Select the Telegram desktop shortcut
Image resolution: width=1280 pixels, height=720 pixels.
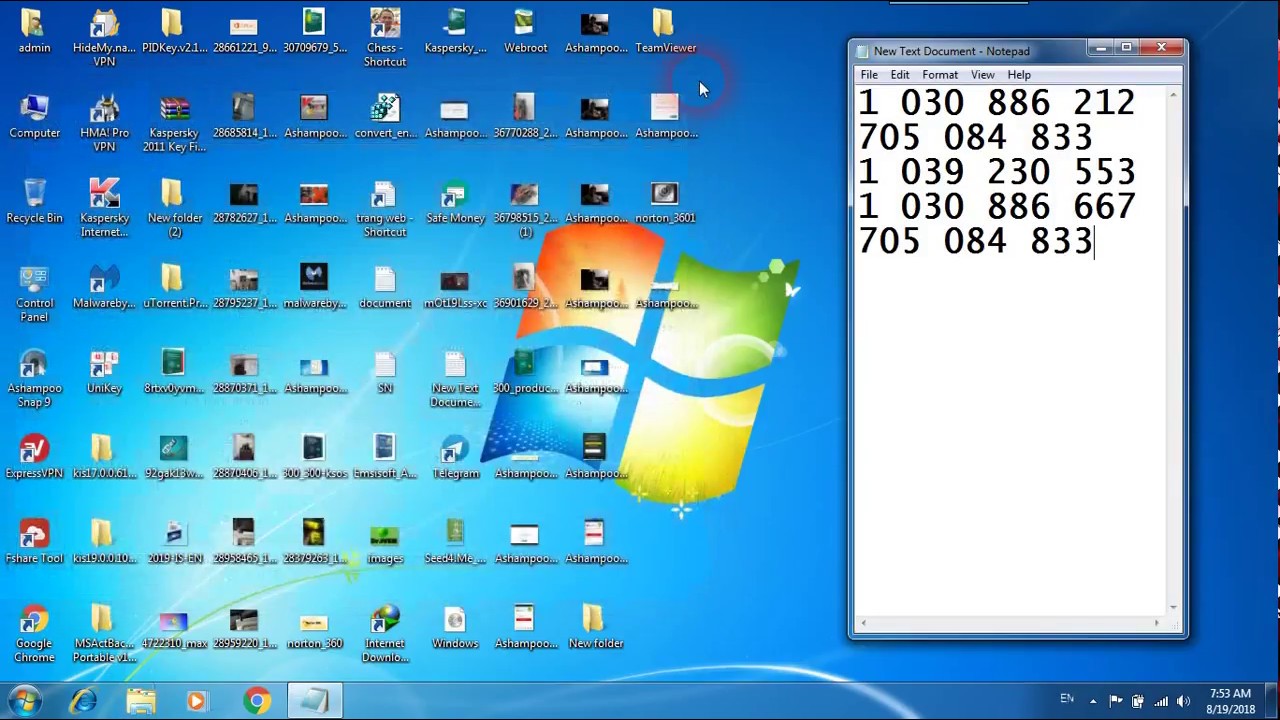(x=455, y=456)
